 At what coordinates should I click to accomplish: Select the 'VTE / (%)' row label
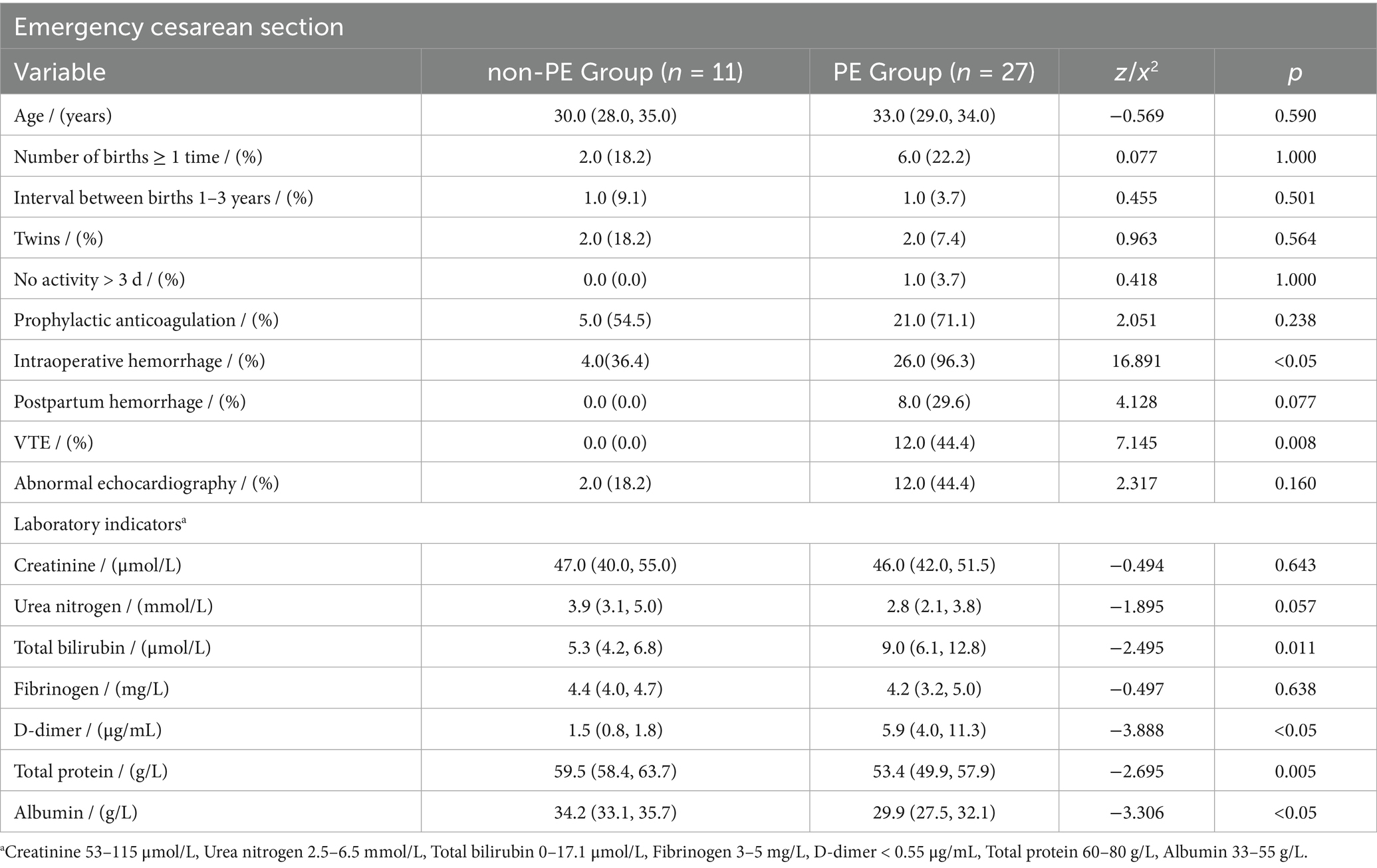pyautogui.click(x=53, y=443)
